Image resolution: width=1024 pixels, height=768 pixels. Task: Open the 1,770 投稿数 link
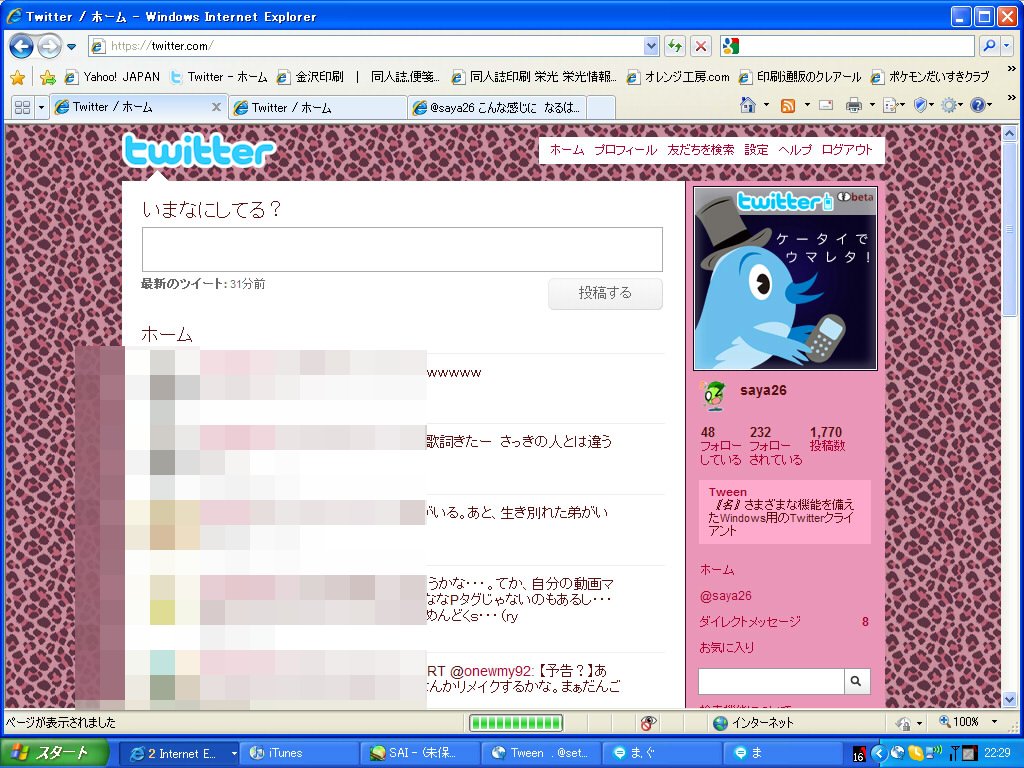pos(827,439)
